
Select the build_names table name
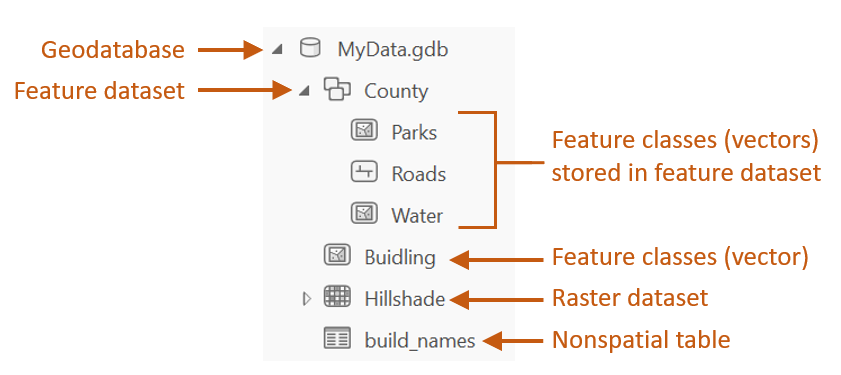pos(420,341)
